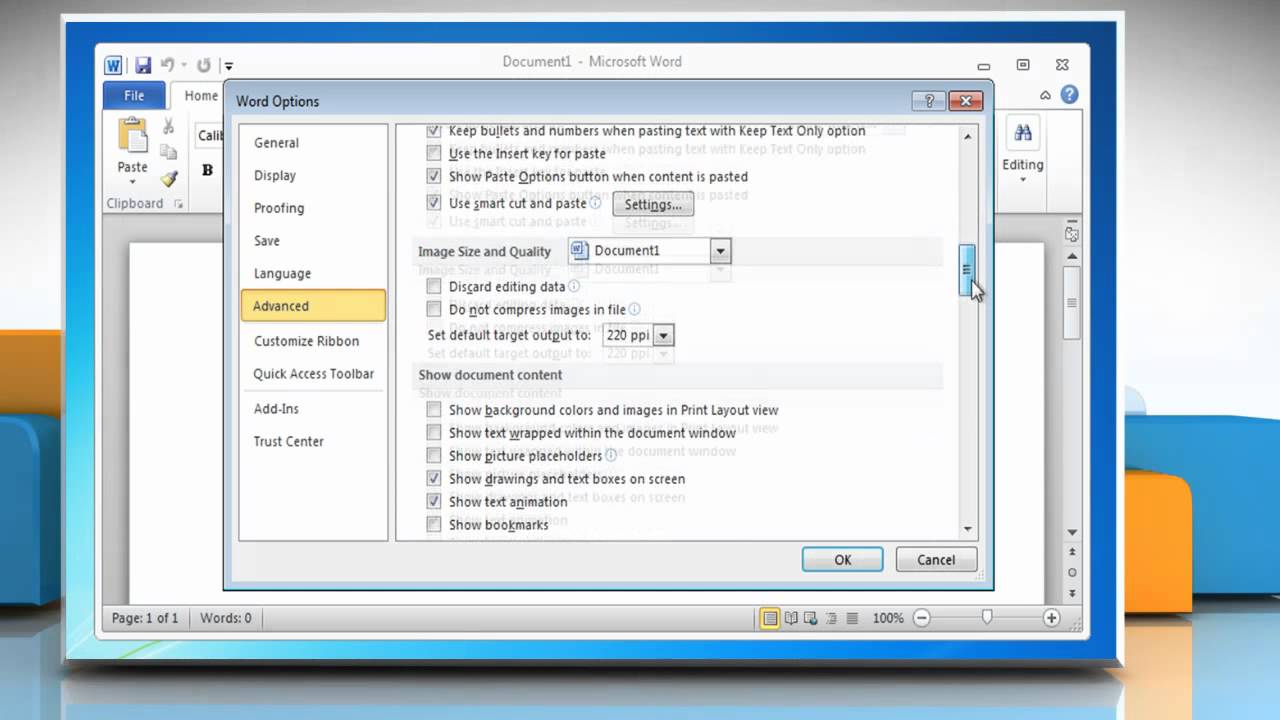This screenshot has width=1280, height=720.
Task: Click info icon next to smart cut and paste
Action: (x=595, y=203)
